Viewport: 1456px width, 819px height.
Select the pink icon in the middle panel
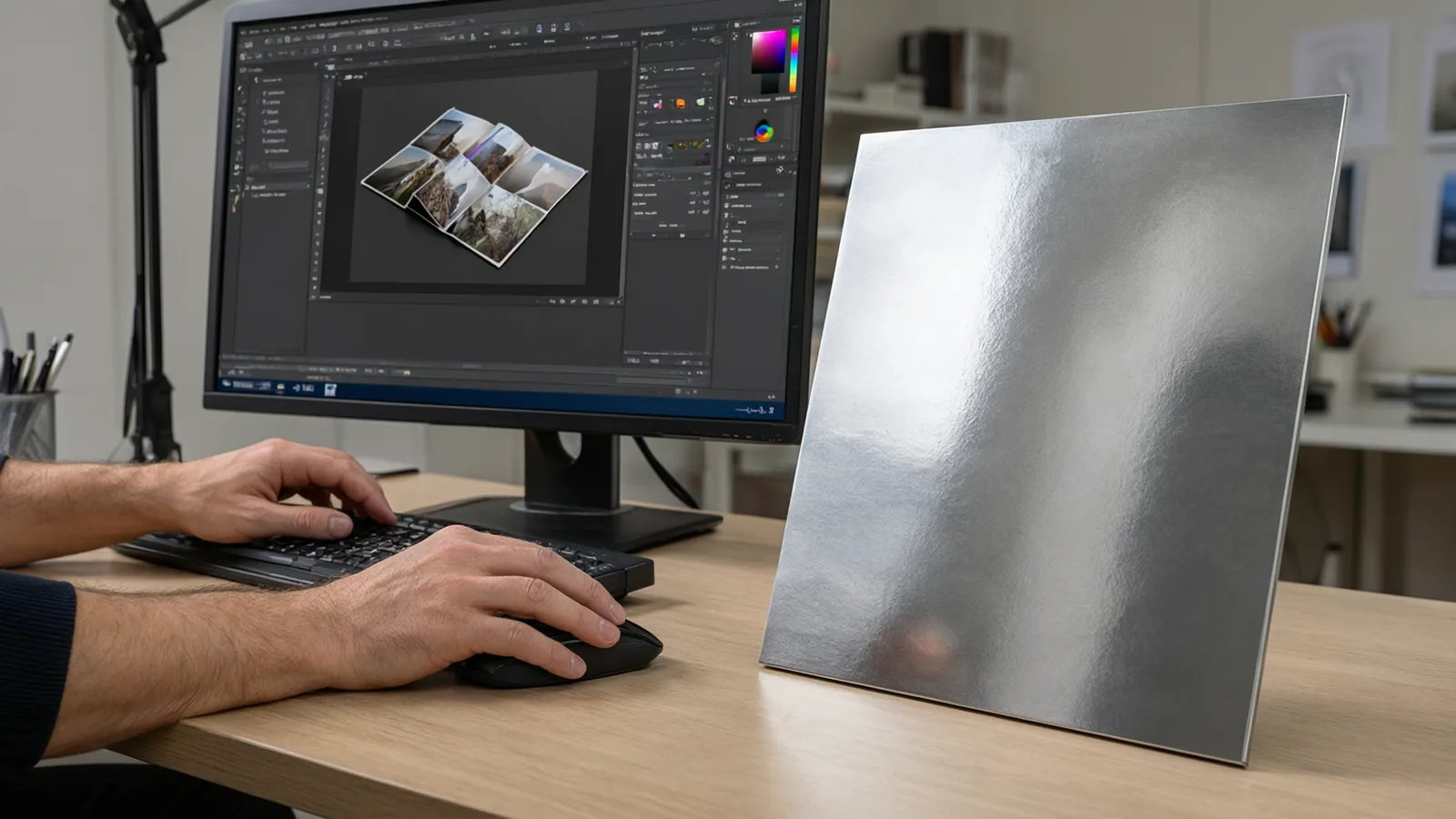[x=657, y=105]
